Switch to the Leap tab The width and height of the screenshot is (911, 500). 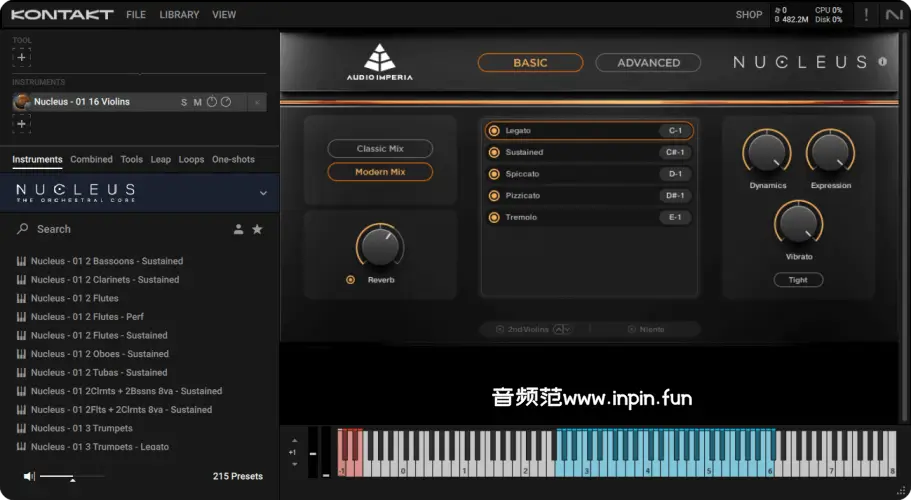(160, 159)
